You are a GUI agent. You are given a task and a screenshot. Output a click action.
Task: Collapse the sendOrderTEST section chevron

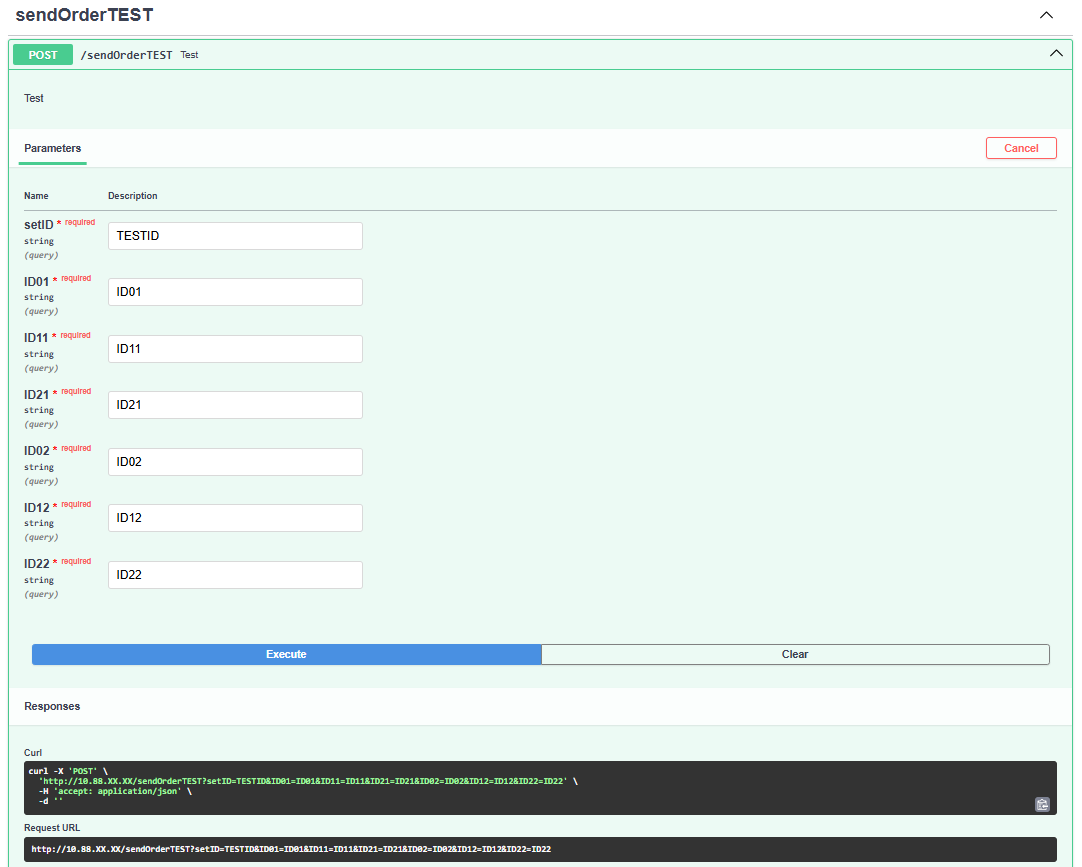point(1046,15)
